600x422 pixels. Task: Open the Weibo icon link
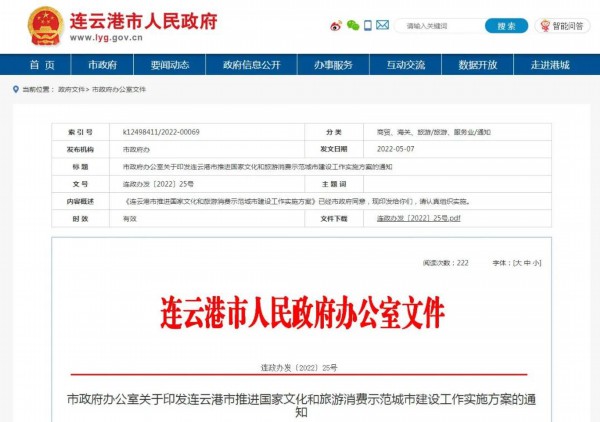(x=336, y=25)
